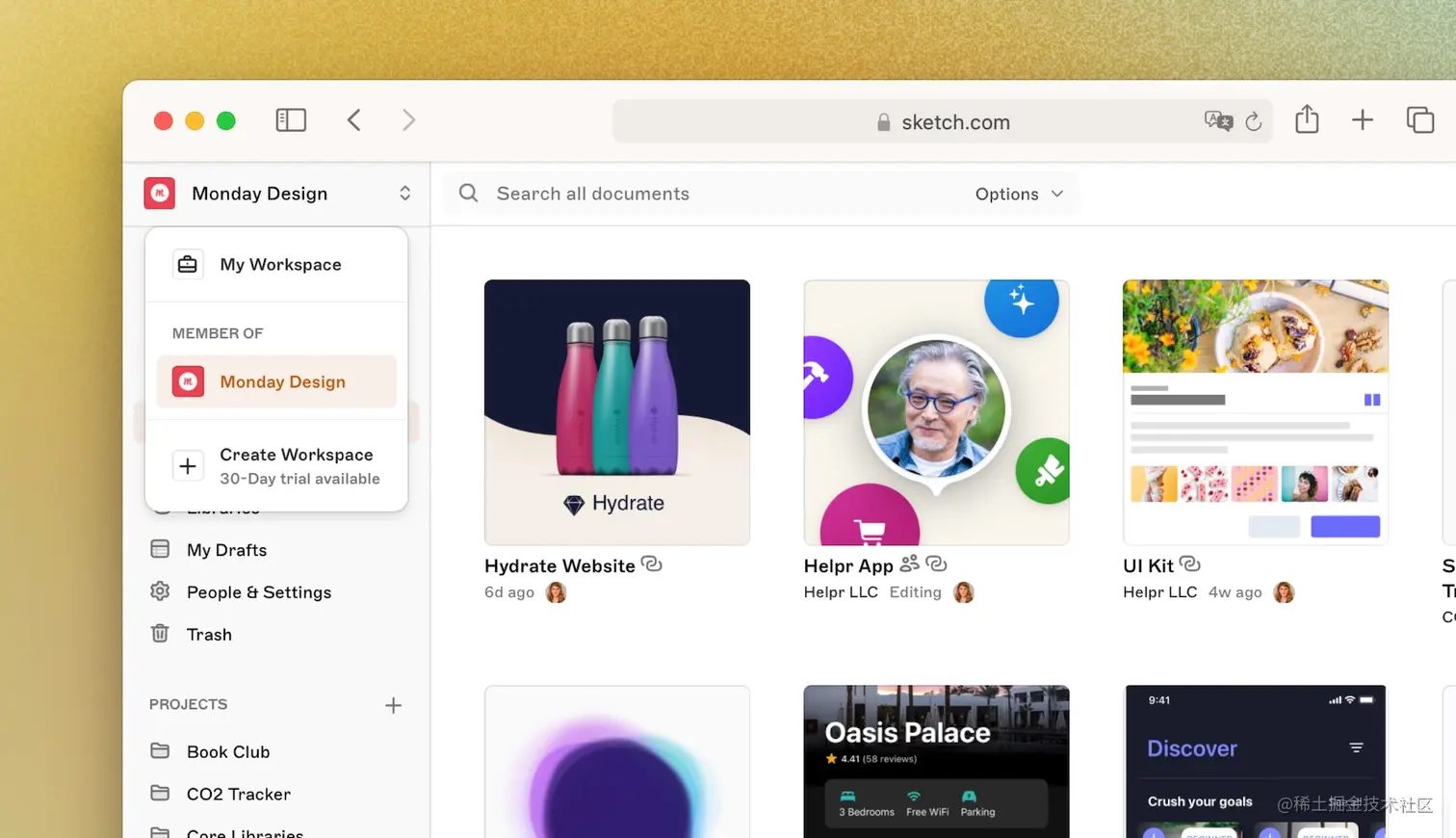Open a new tab with plus icon
This screenshot has width=1456, height=838.
pos(1363,120)
